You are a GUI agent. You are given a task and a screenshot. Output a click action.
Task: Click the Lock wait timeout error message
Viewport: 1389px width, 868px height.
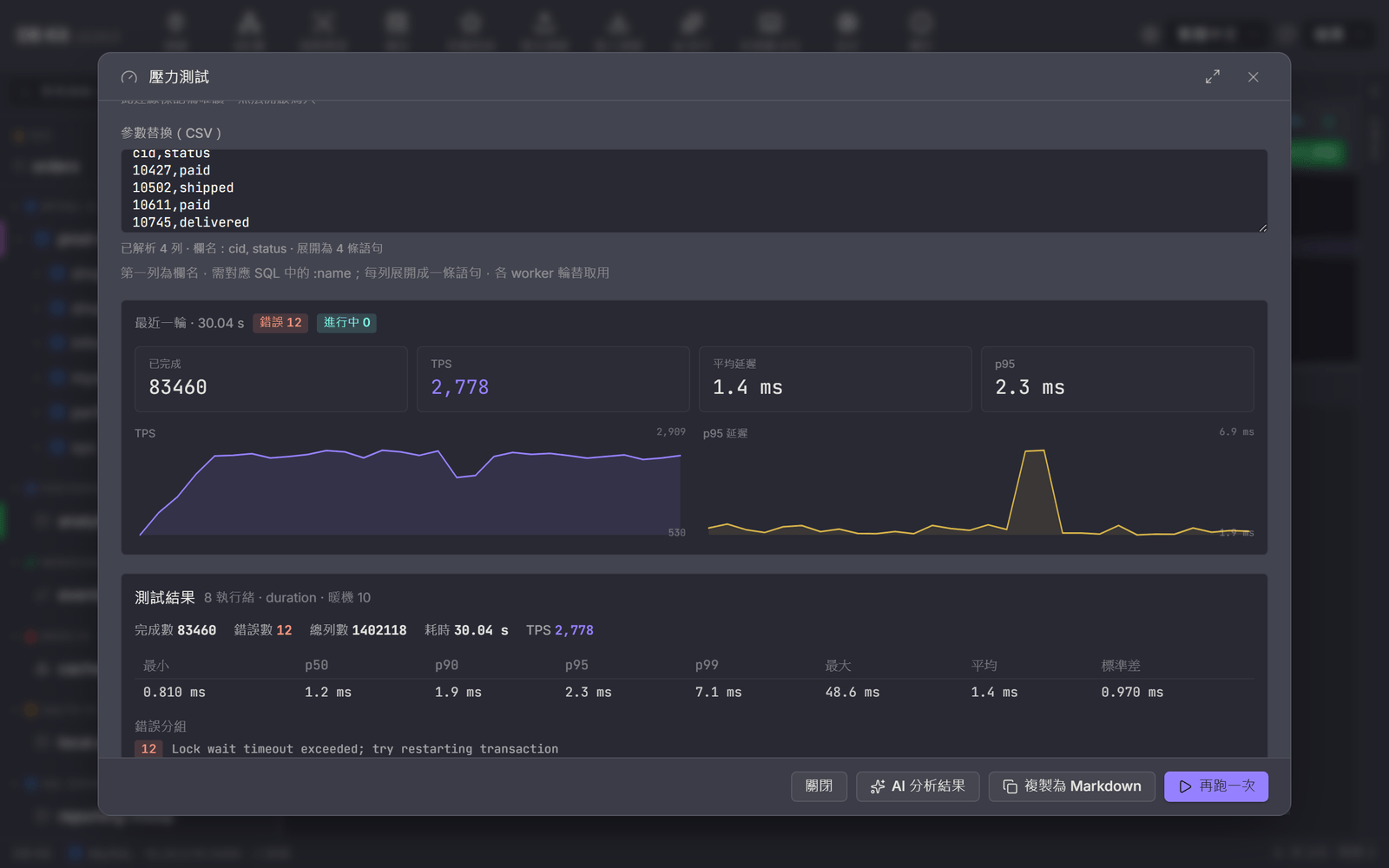pyautogui.click(x=365, y=749)
